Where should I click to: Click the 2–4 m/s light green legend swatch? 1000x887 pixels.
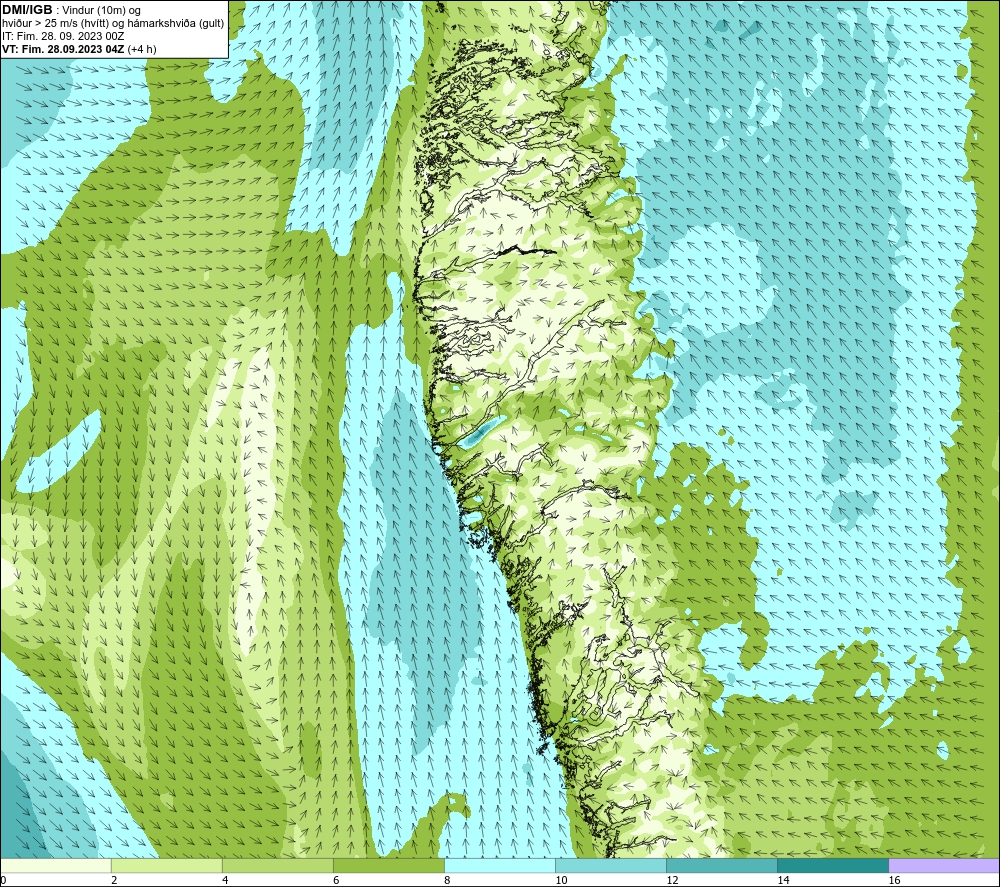pyautogui.click(x=166, y=865)
